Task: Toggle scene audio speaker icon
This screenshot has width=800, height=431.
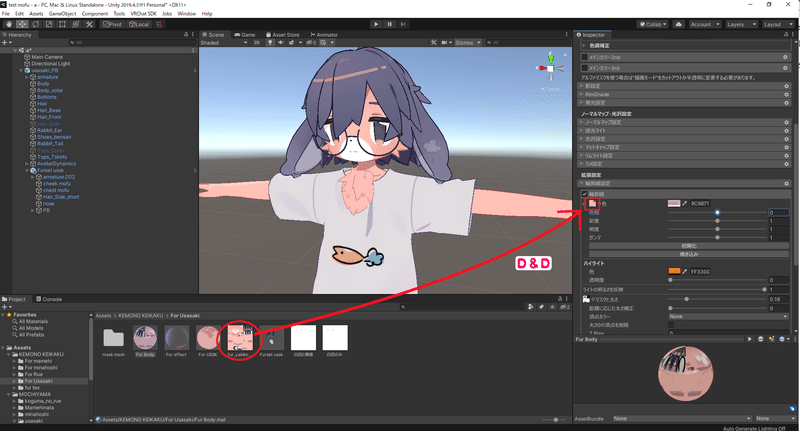Action: (281, 42)
